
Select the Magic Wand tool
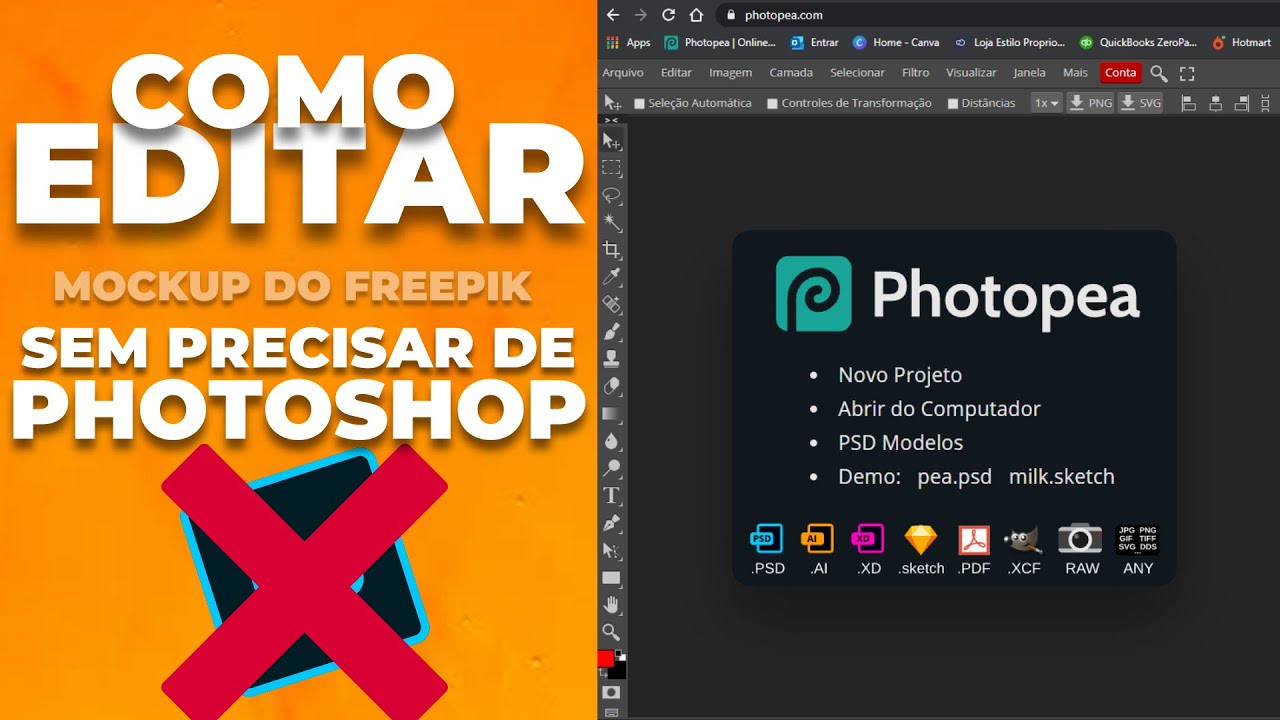click(611, 222)
